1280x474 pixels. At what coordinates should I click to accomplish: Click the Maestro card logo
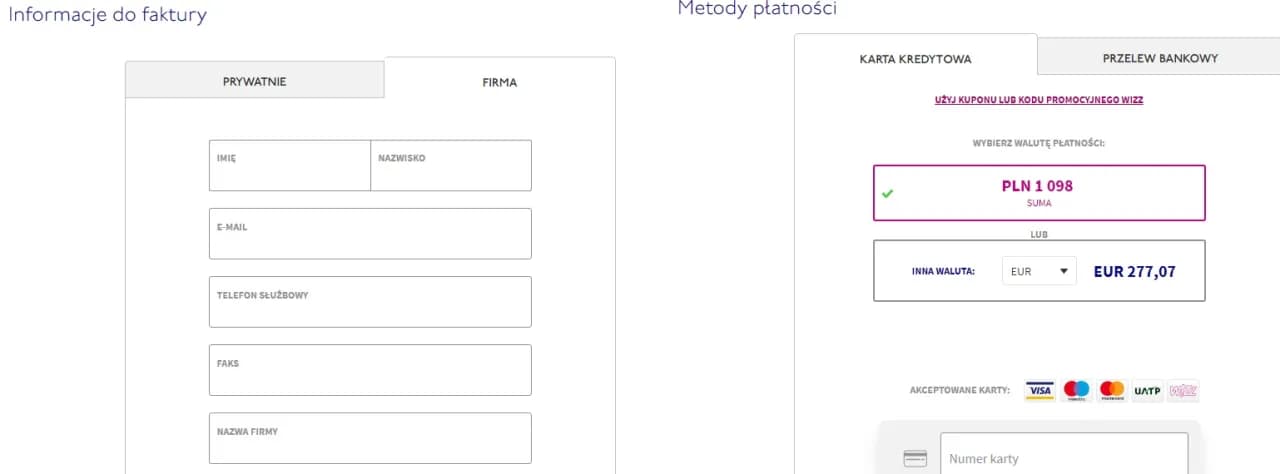1076,390
